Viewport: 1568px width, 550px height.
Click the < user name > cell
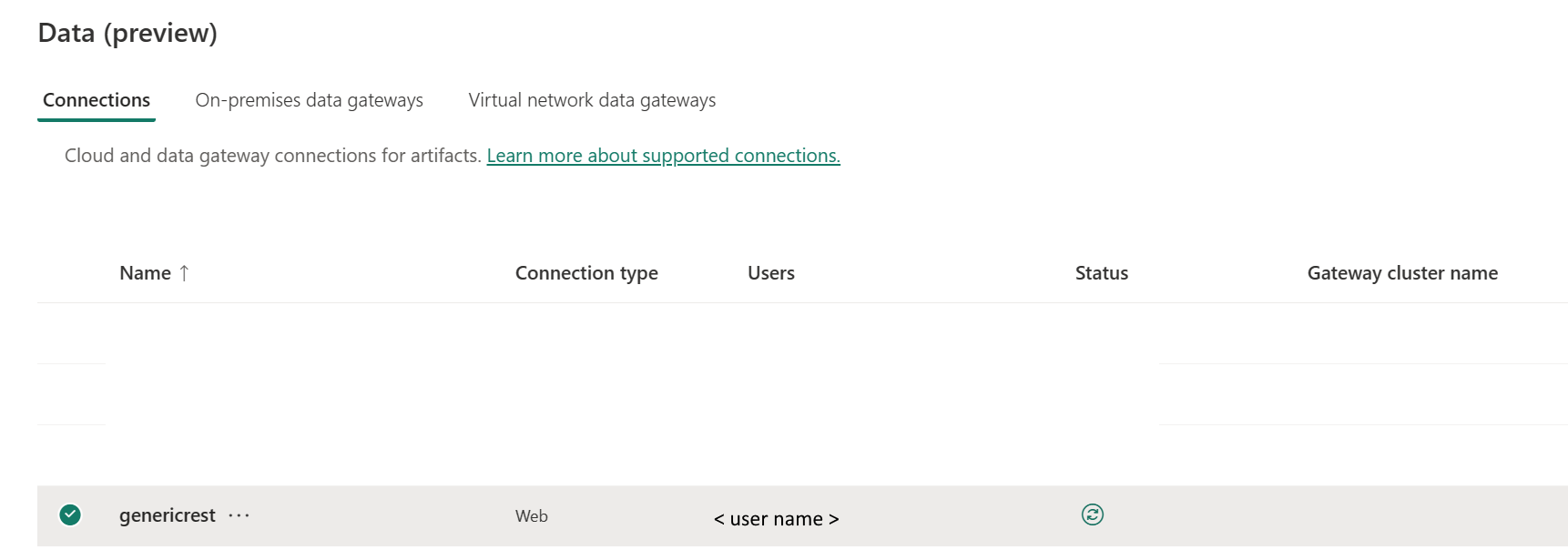point(776,519)
